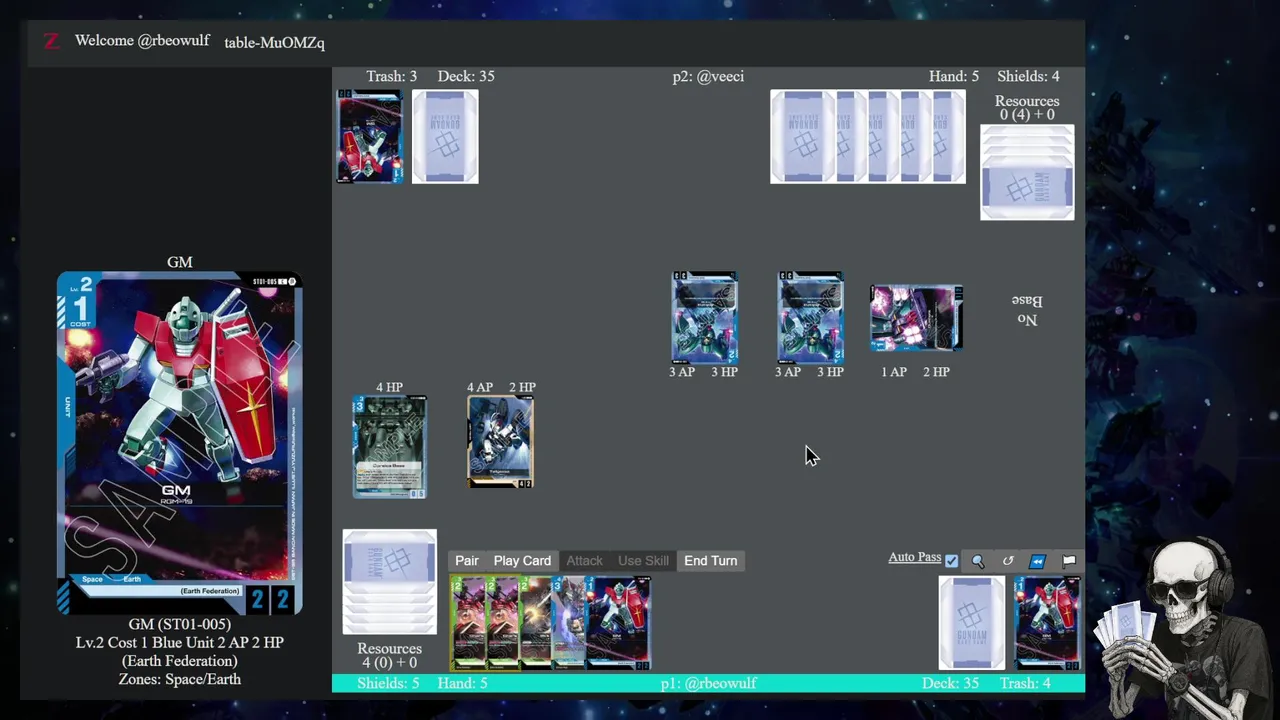This screenshot has height=720, width=1280.
Task: Open the opponent's trash pile card
Action: coord(370,136)
